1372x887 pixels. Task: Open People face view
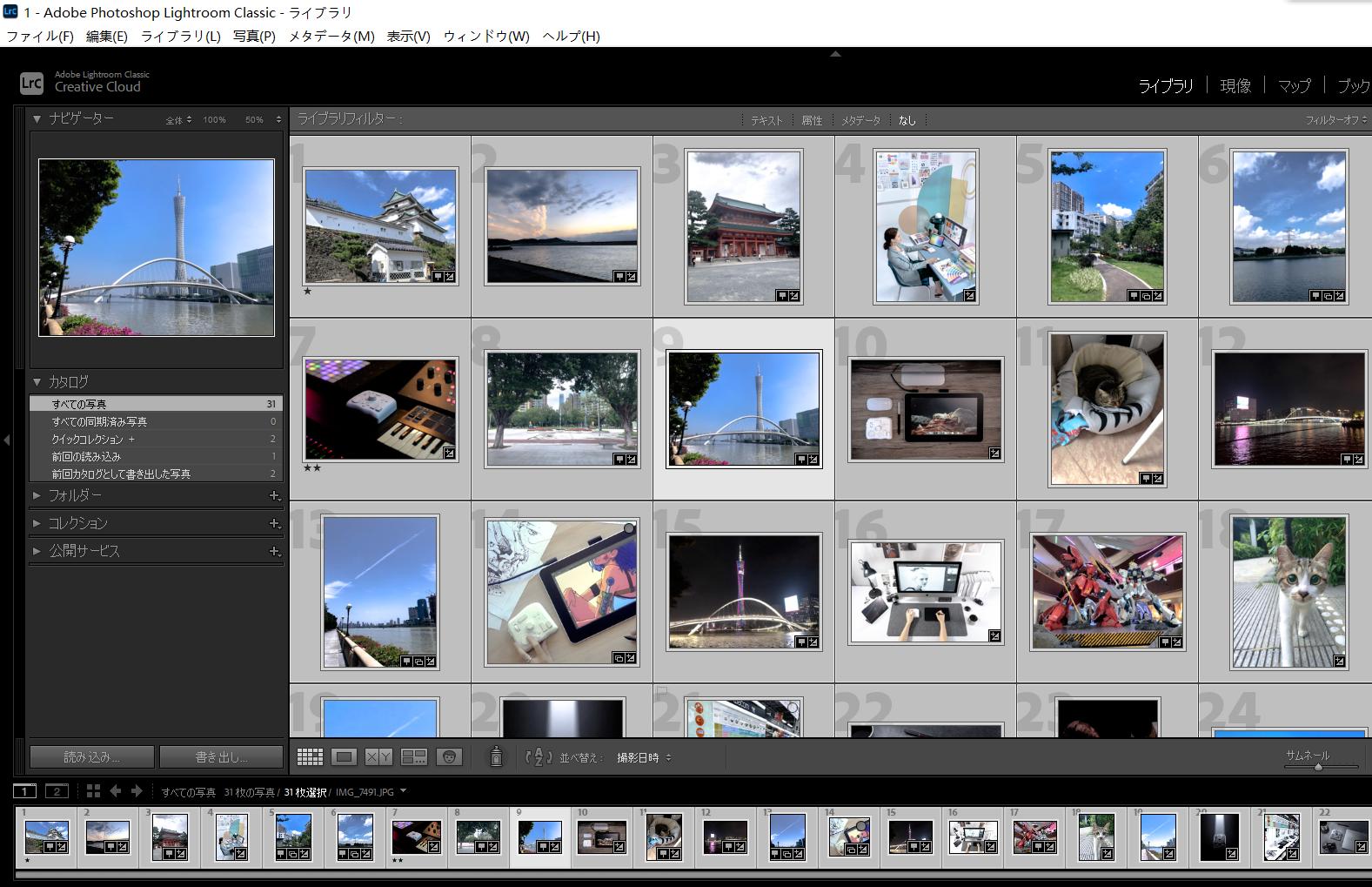click(449, 756)
